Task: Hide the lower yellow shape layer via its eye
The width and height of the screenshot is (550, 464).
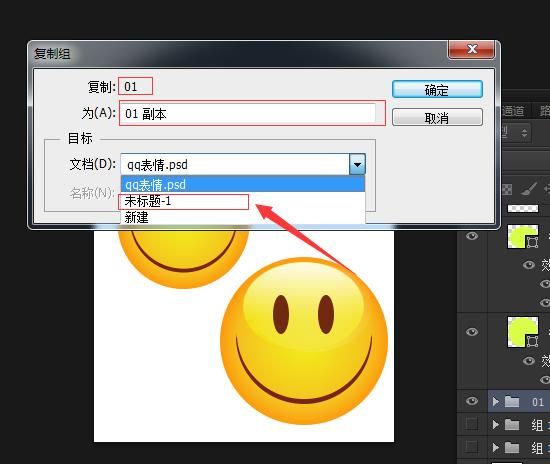Action: [472, 332]
